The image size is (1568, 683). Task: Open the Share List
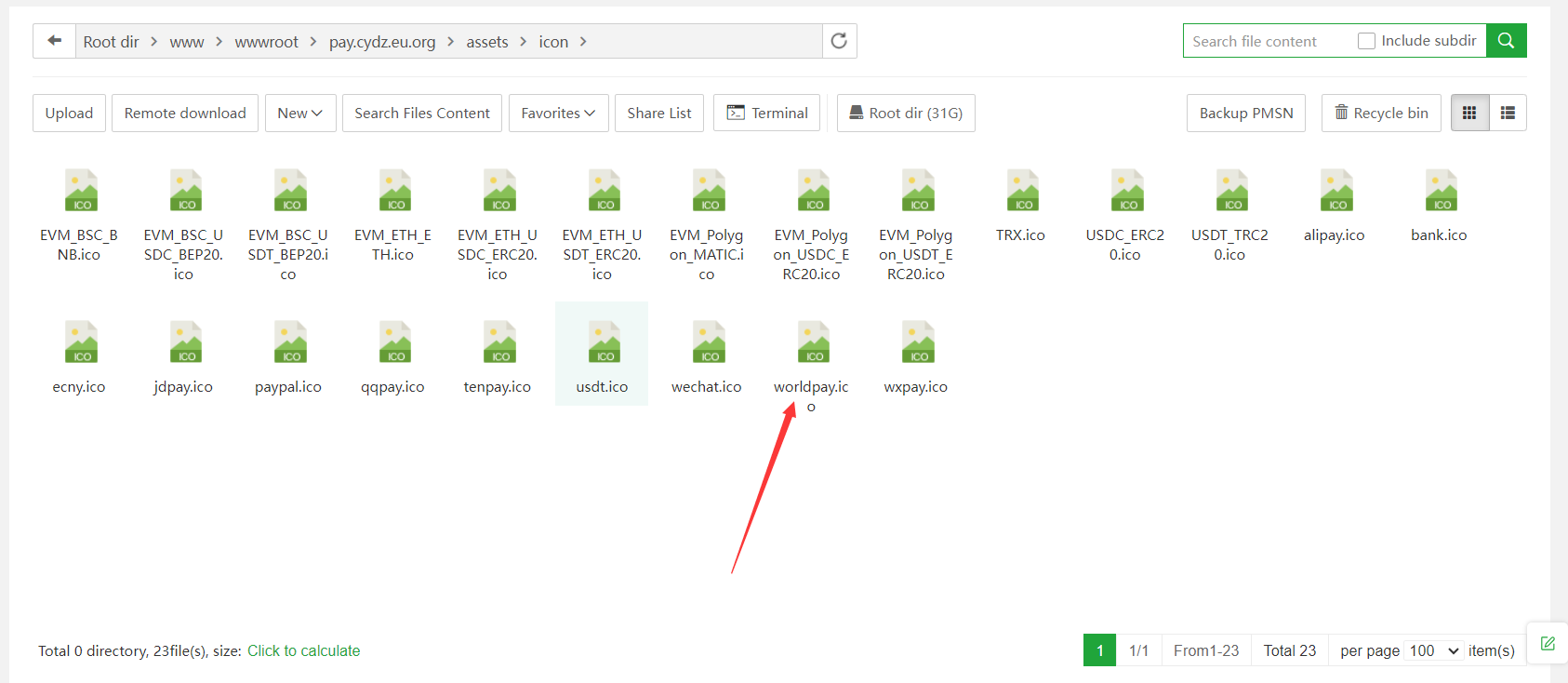[x=659, y=113]
